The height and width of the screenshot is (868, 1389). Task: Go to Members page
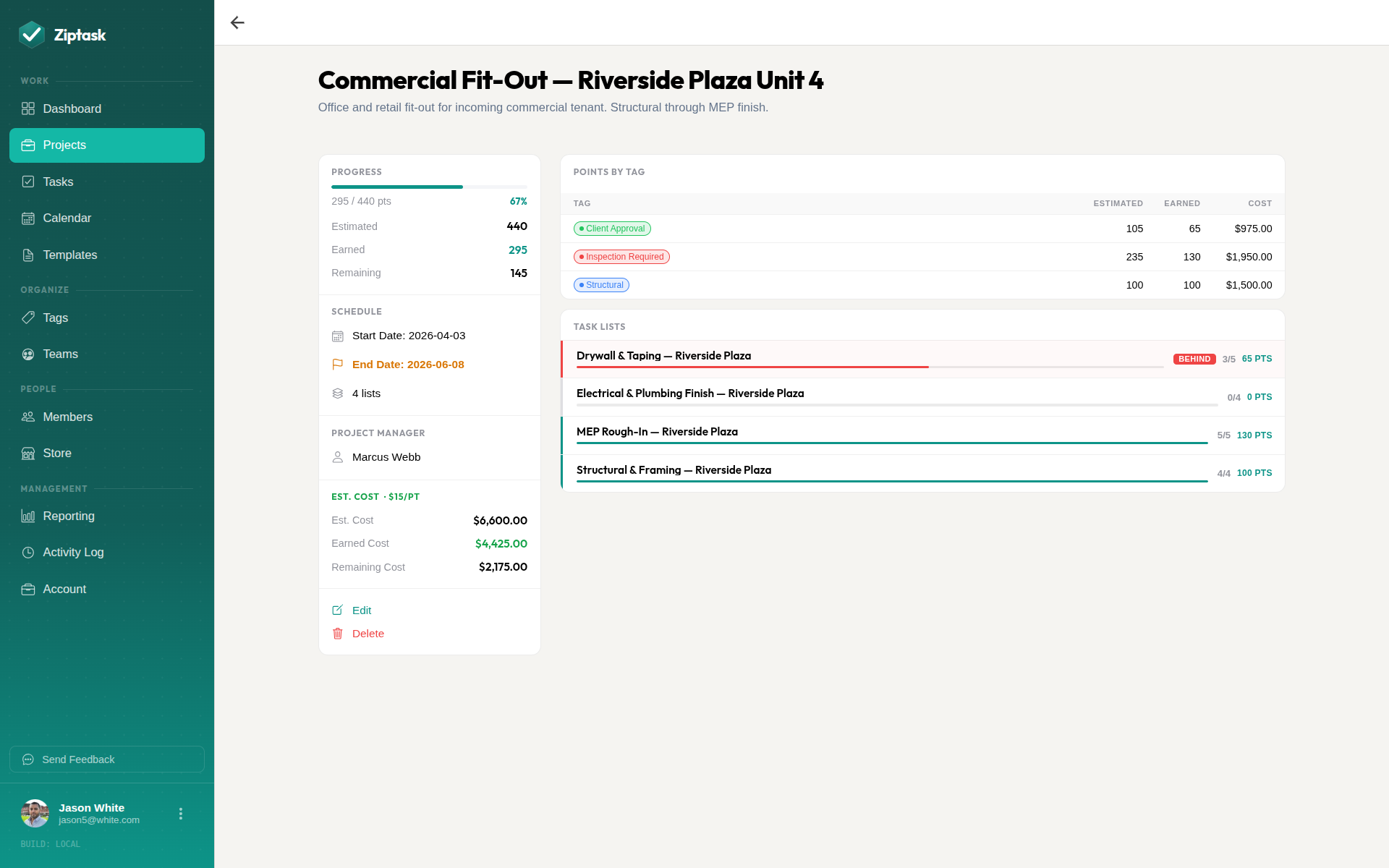pyautogui.click(x=107, y=417)
